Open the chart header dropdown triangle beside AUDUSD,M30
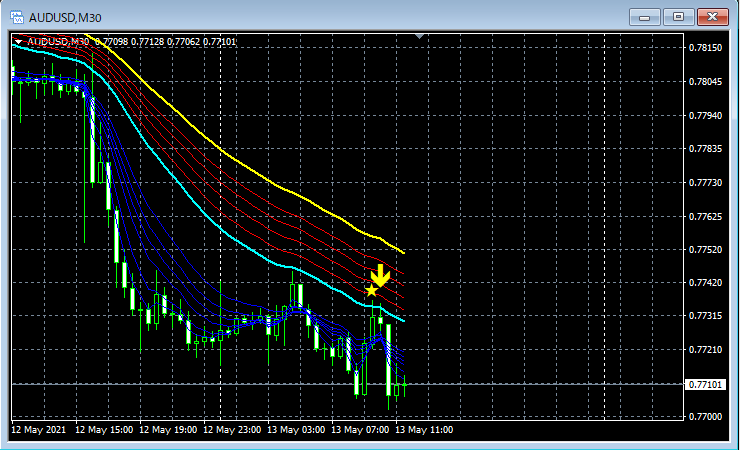The image size is (741, 450). coord(18,42)
